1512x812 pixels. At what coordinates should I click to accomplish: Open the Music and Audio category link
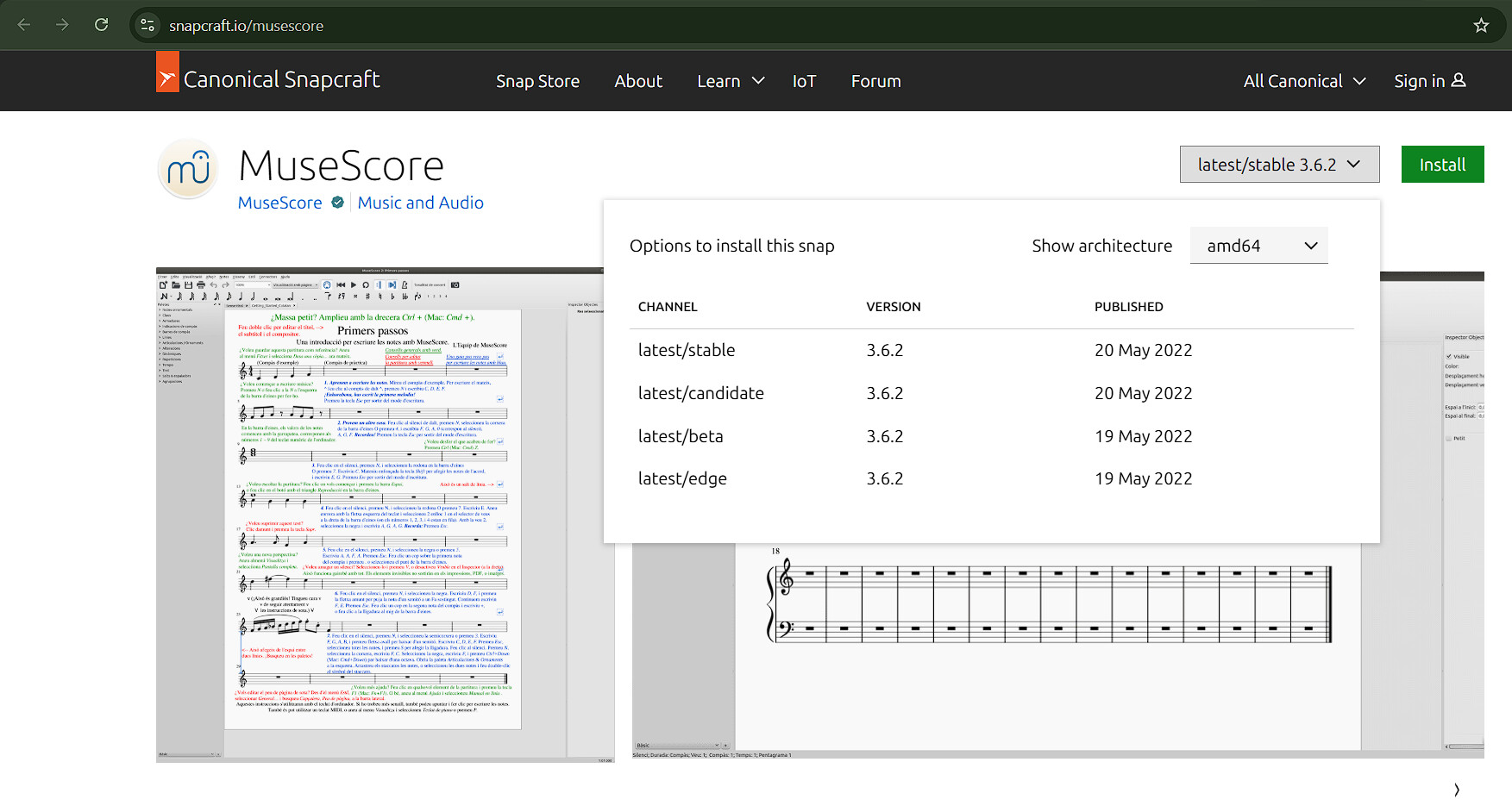(x=420, y=203)
